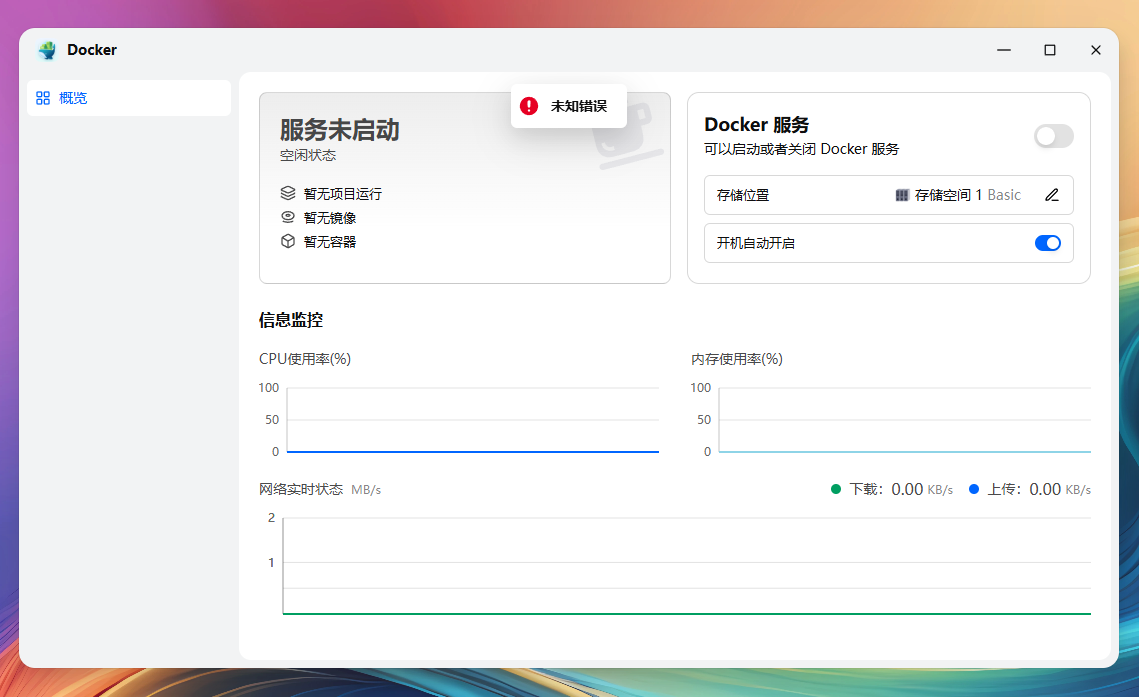Click the CPU使用率(%) chart title
1139x697 pixels.
point(304,359)
